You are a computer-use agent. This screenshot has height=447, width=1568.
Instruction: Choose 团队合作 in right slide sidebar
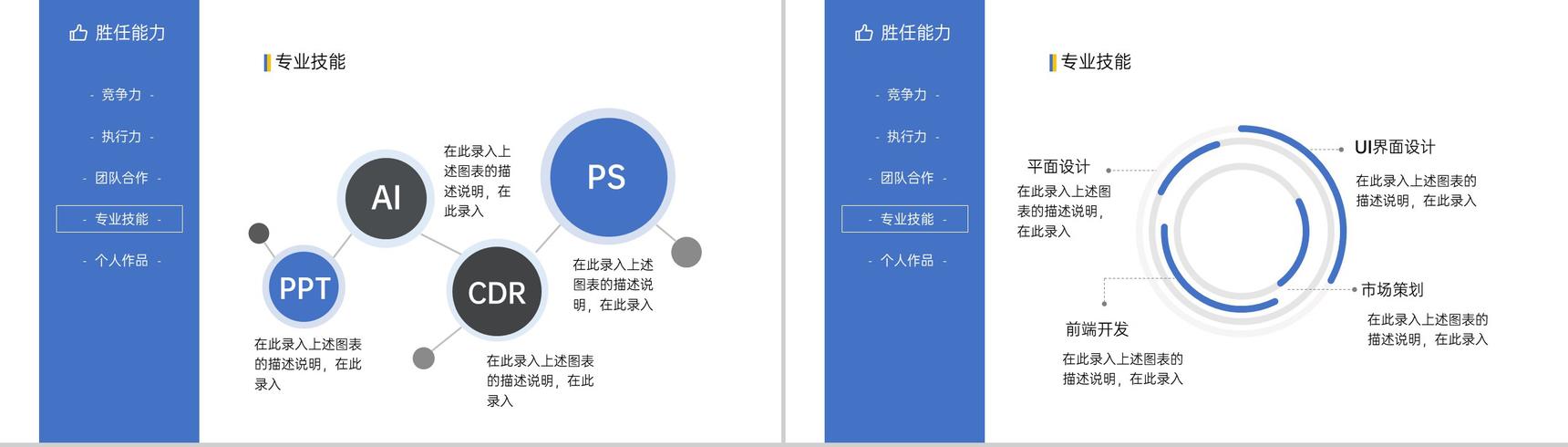[x=907, y=178]
